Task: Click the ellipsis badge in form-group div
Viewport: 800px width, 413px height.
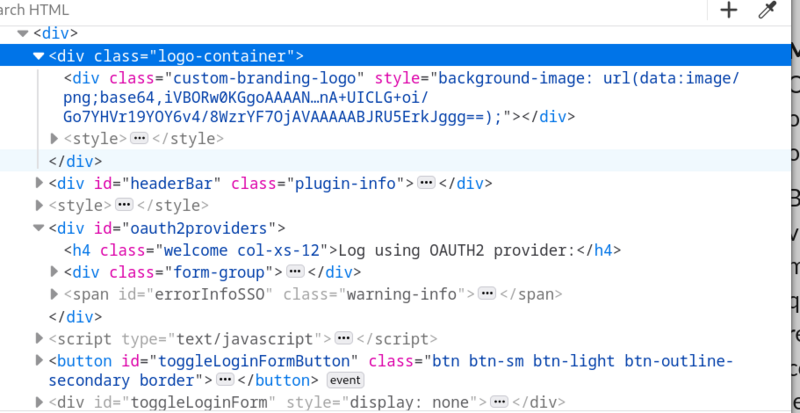Action: [x=294, y=272]
